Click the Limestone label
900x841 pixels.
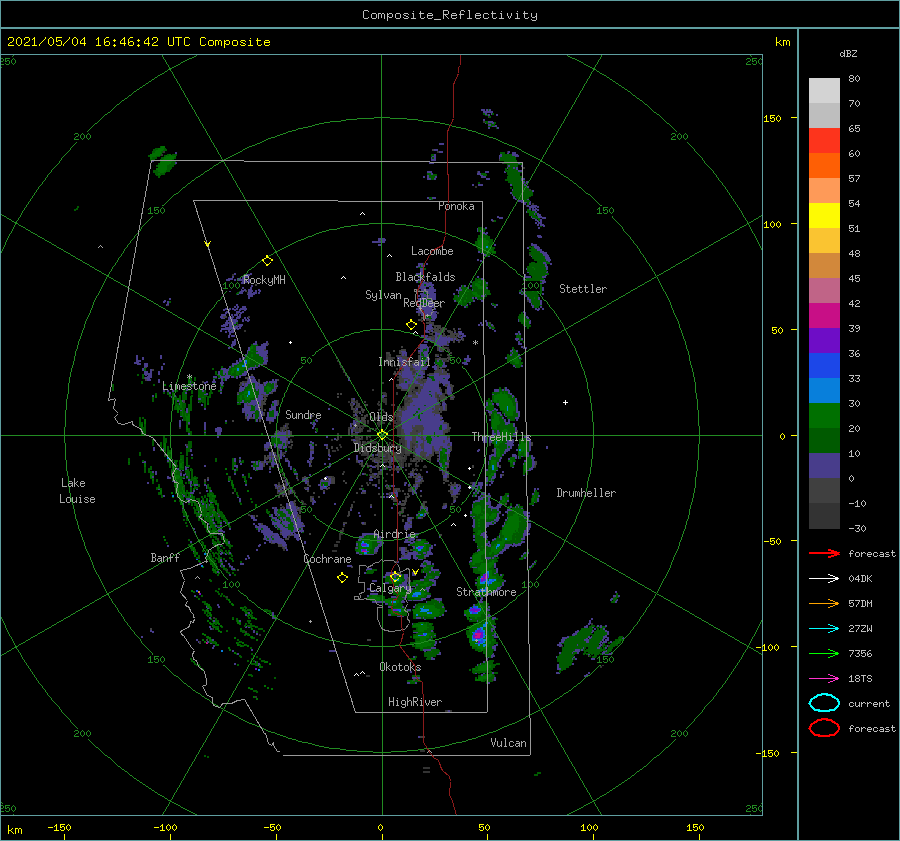(189, 386)
